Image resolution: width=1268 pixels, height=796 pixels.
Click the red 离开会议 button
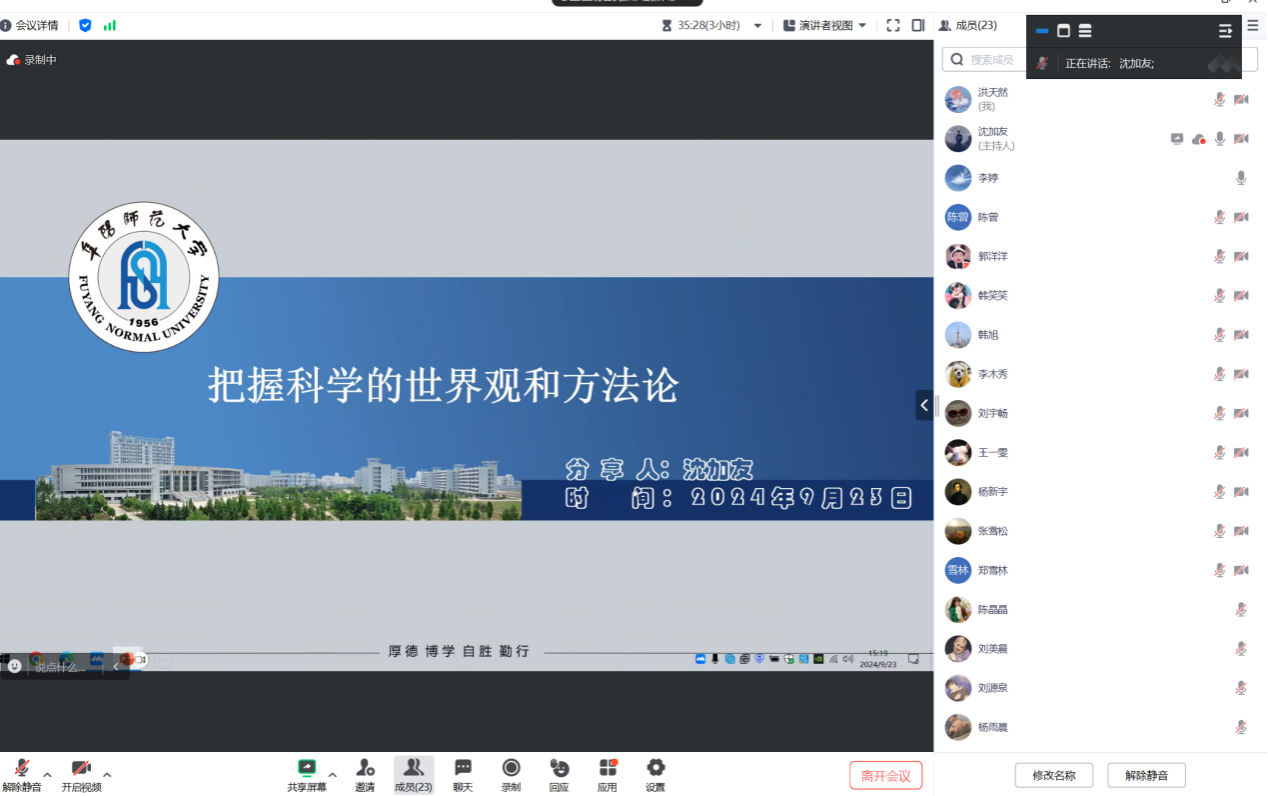coord(885,776)
